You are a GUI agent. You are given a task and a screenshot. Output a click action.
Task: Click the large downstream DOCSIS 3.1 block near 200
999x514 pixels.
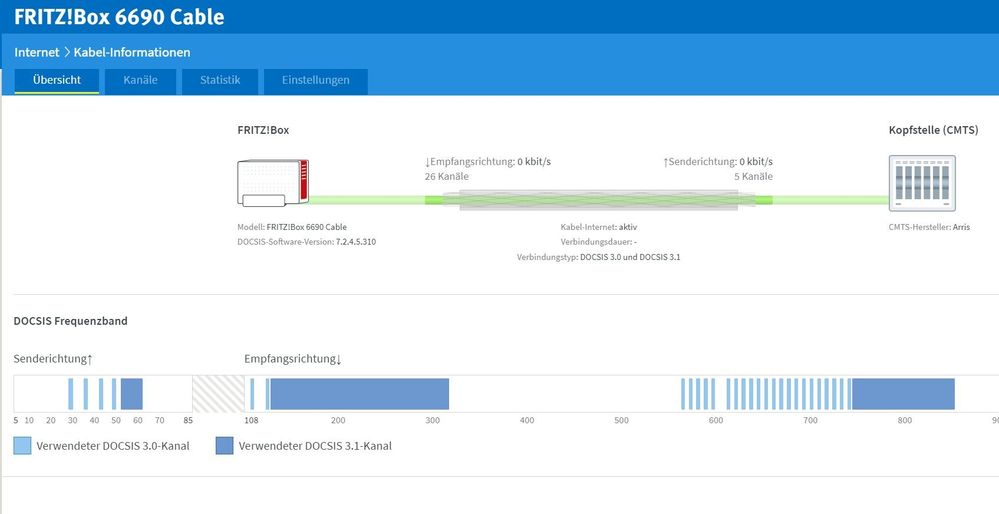(x=359, y=394)
